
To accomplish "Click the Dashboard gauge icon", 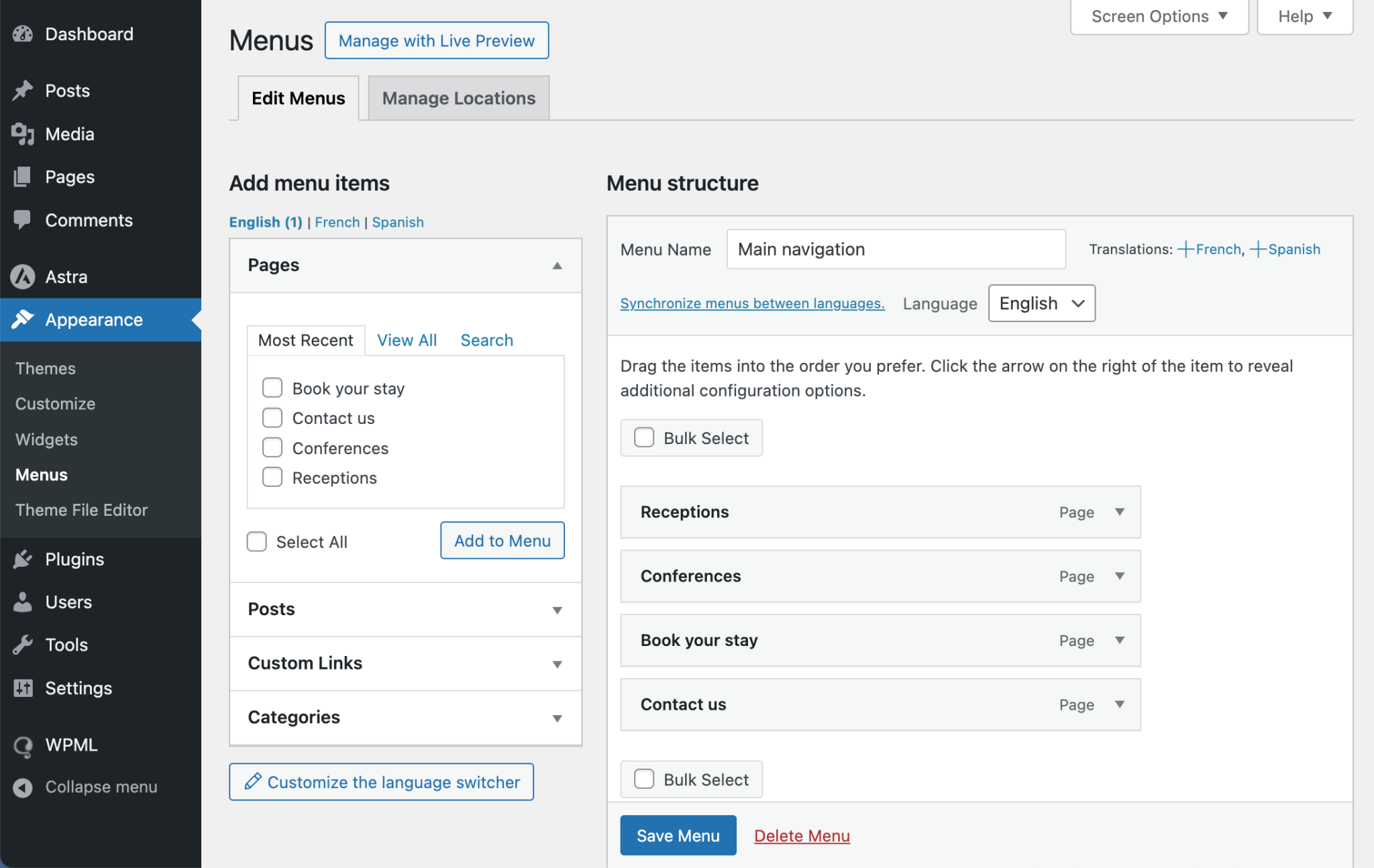I will pyautogui.click(x=23, y=34).
